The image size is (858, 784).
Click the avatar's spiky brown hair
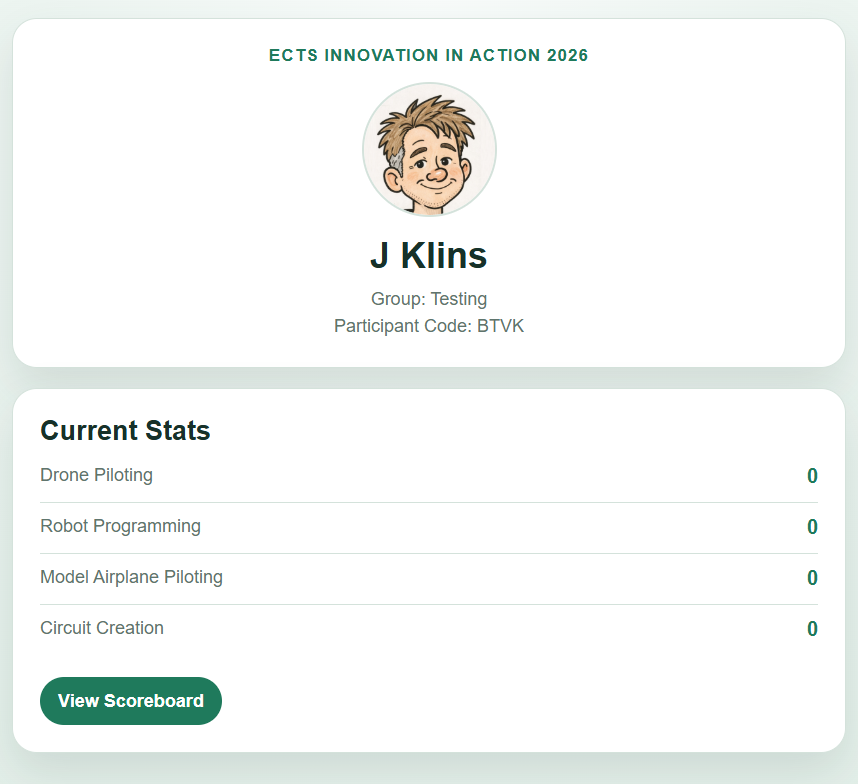coord(426,125)
